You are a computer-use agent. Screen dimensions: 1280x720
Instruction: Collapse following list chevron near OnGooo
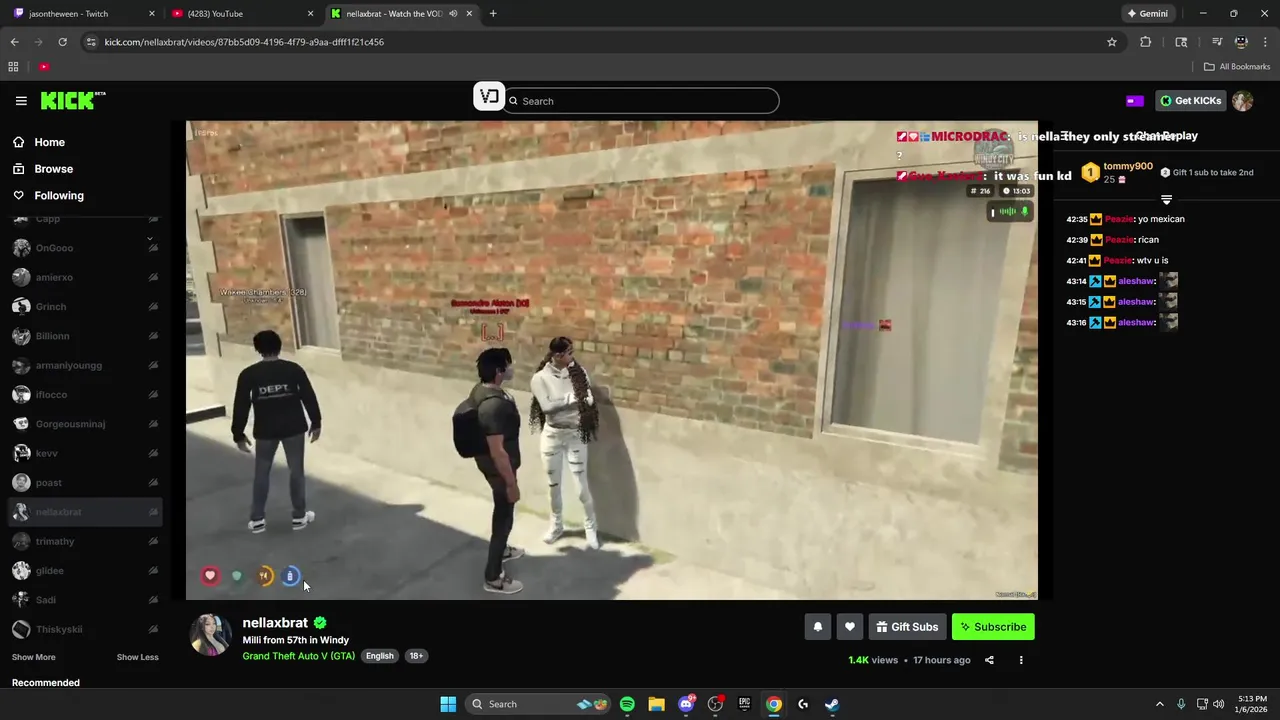pyautogui.click(x=150, y=239)
